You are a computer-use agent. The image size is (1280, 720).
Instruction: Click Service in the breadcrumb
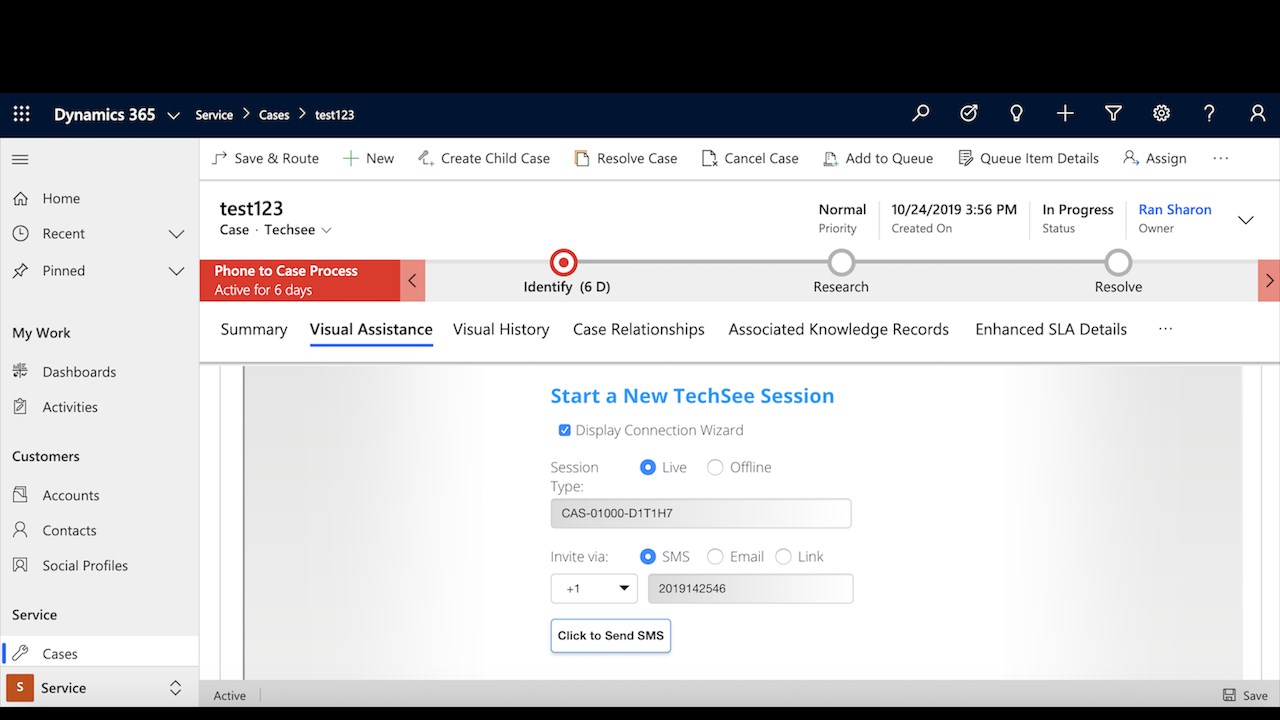214,115
